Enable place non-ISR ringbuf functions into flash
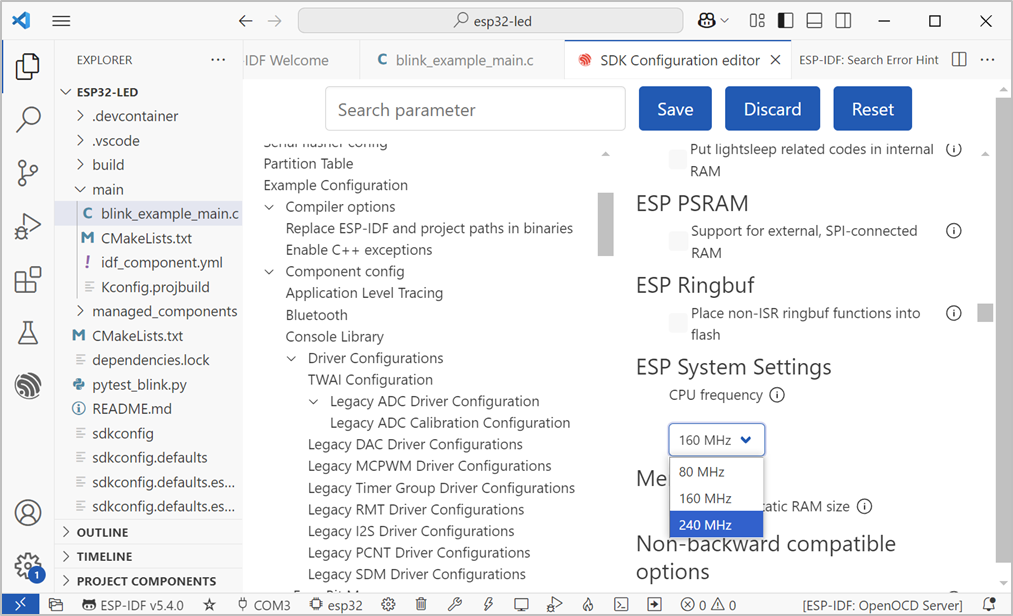Viewport: 1013px width, 616px height. point(678,323)
